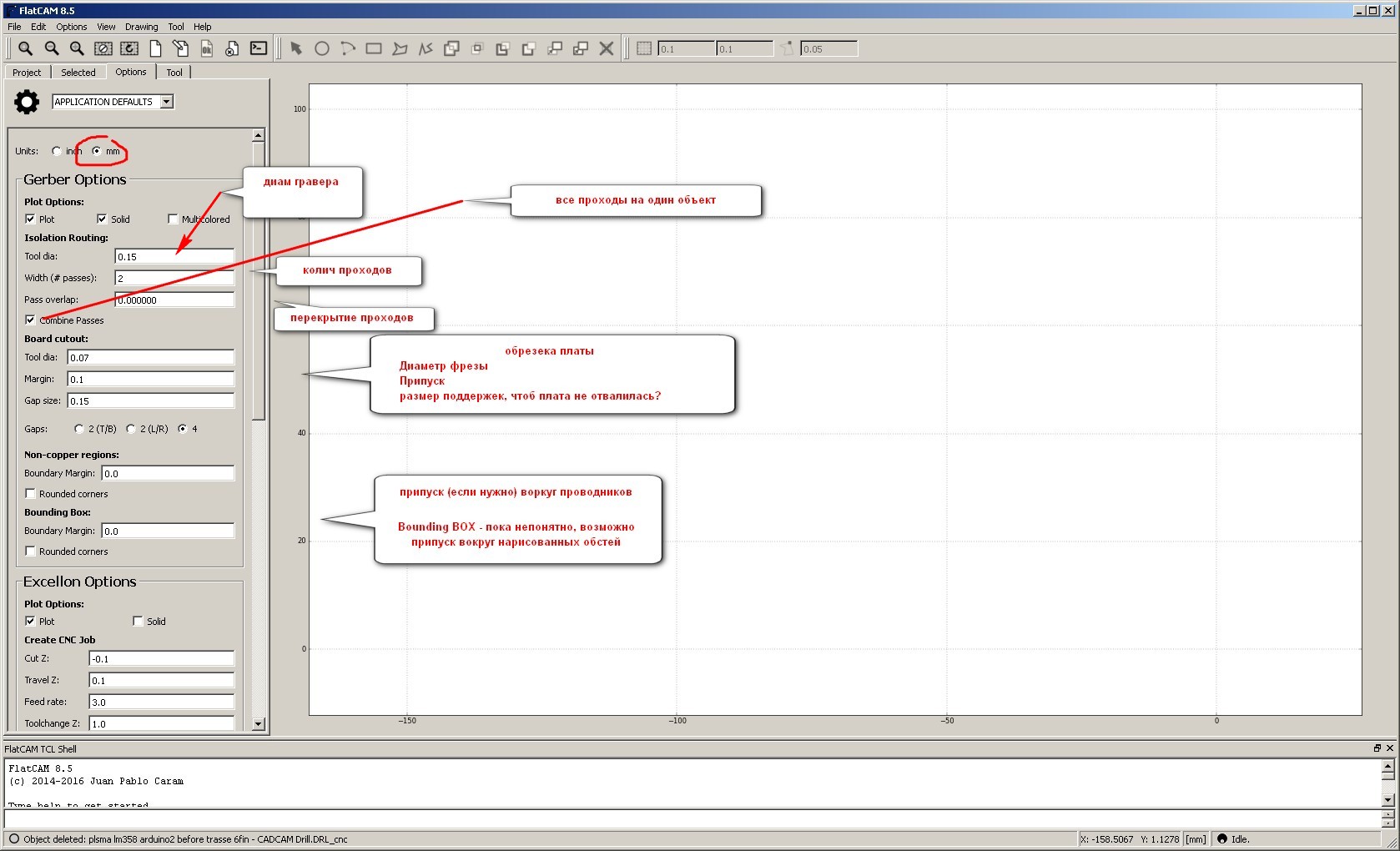Switch to the Project tab
Screen dimensions: 1400x851
(27, 73)
